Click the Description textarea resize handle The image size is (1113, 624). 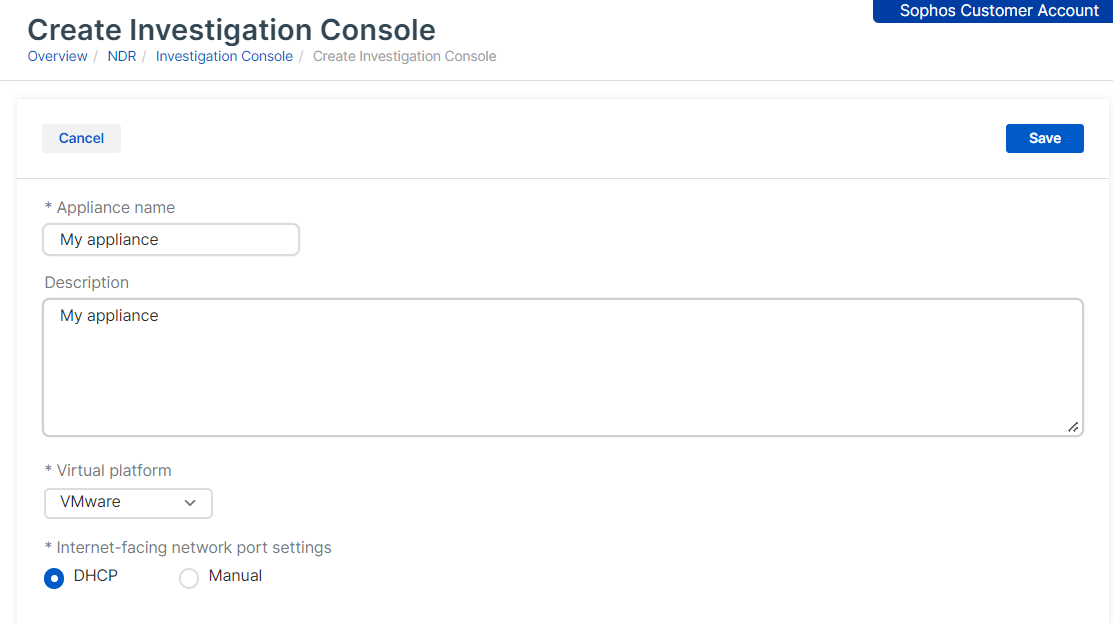(1074, 428)
